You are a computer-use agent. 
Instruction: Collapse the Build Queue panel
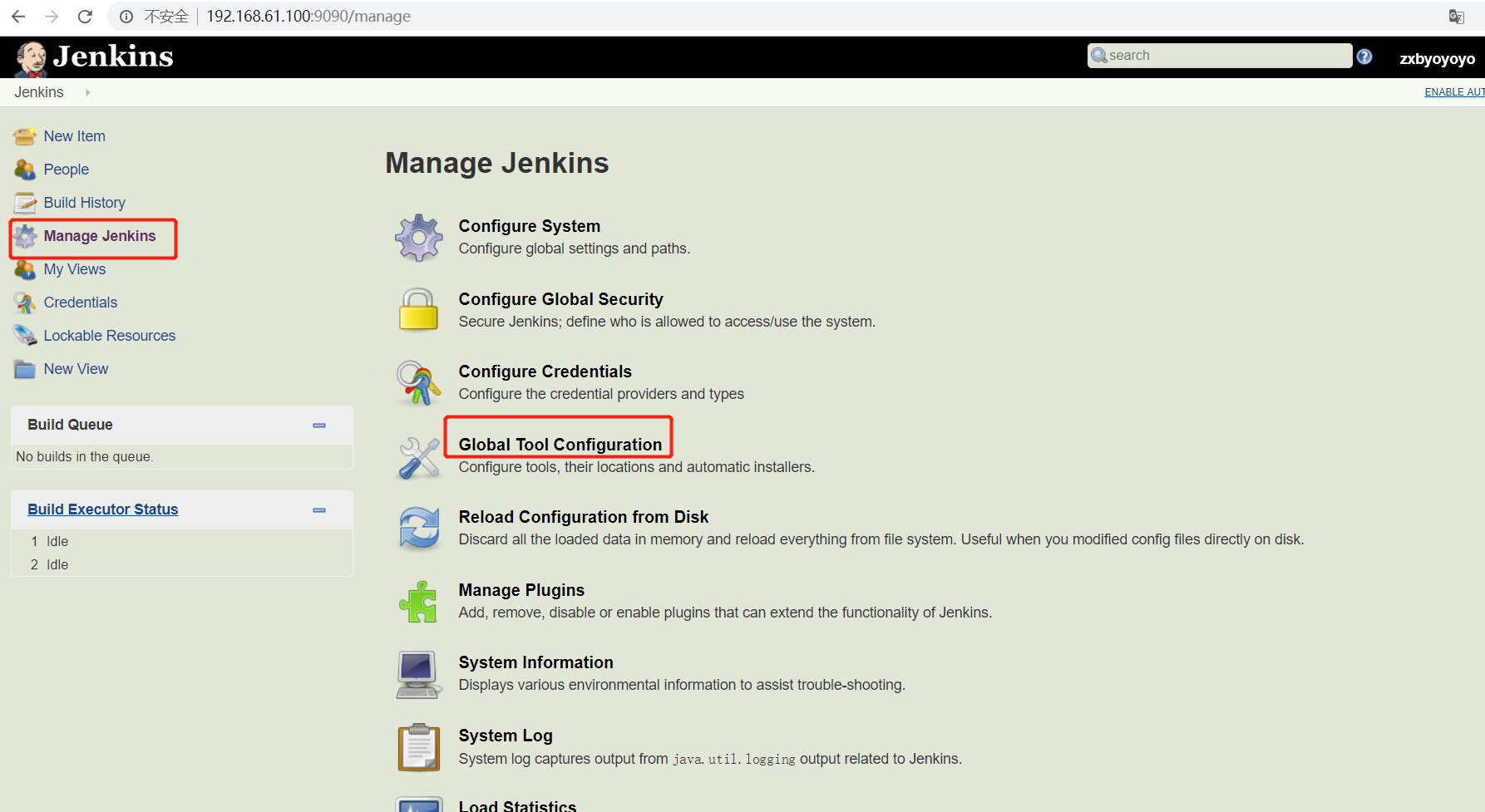[x=319, y=426]
